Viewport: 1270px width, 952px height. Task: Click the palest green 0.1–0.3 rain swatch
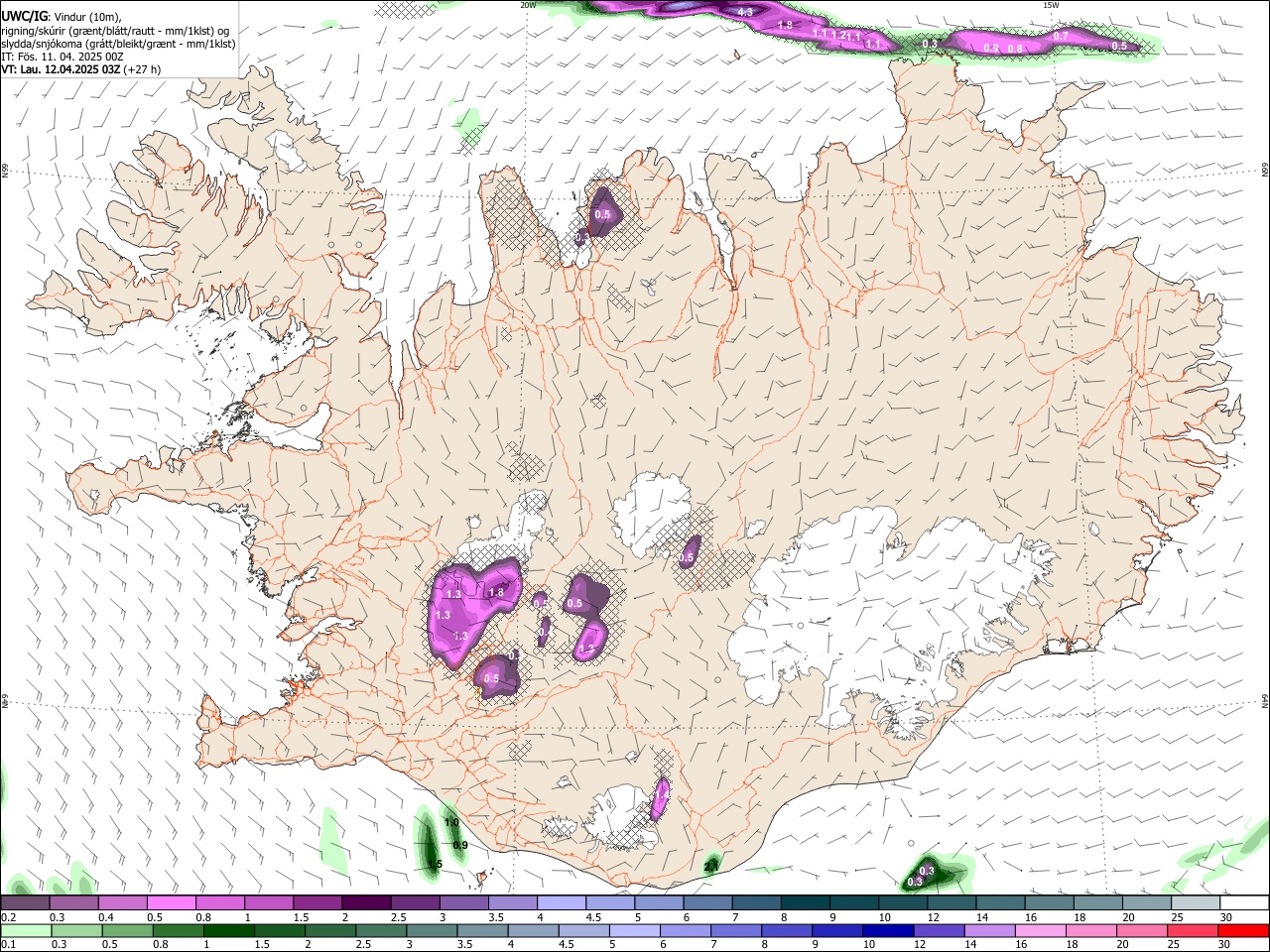(x=28, y=930)
